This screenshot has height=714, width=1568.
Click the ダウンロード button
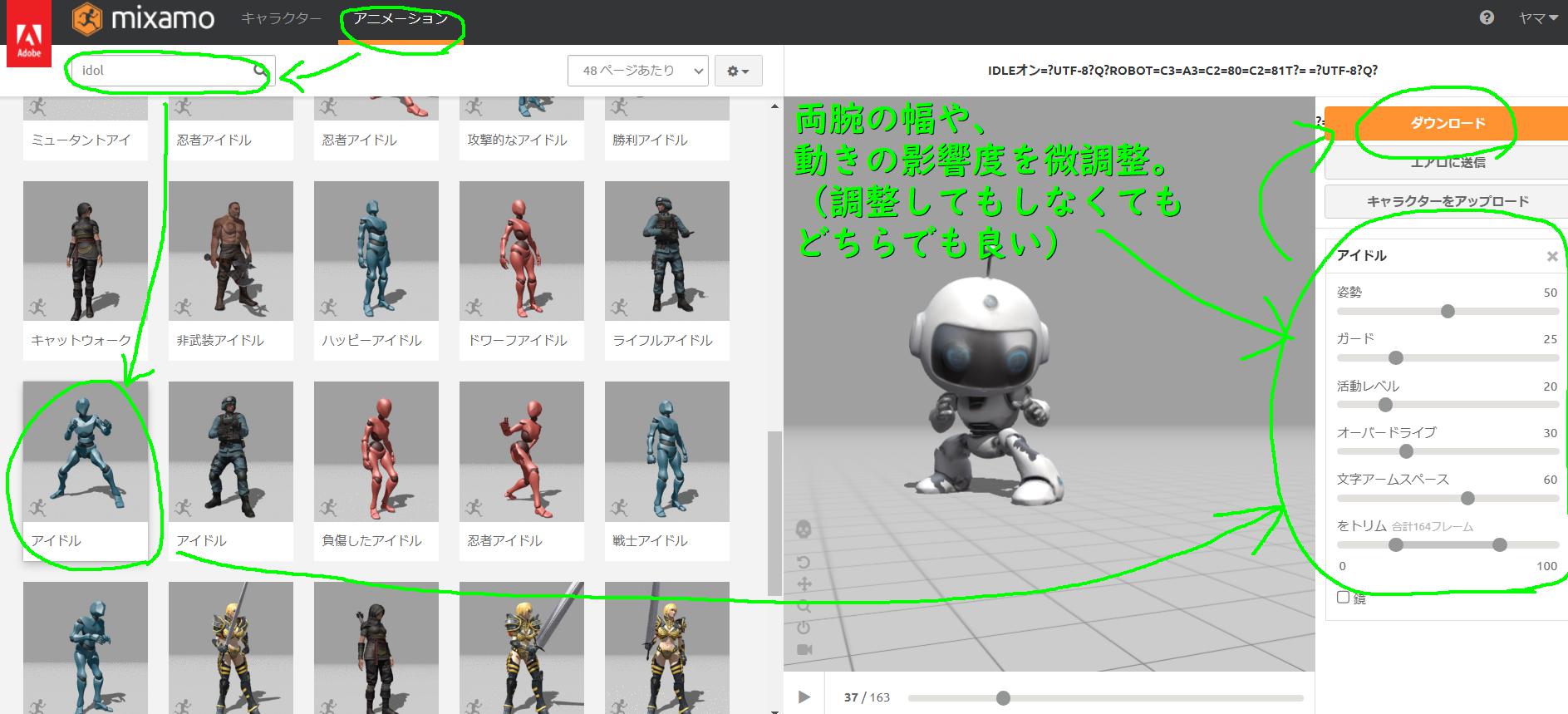click(x=1446, y=123)
